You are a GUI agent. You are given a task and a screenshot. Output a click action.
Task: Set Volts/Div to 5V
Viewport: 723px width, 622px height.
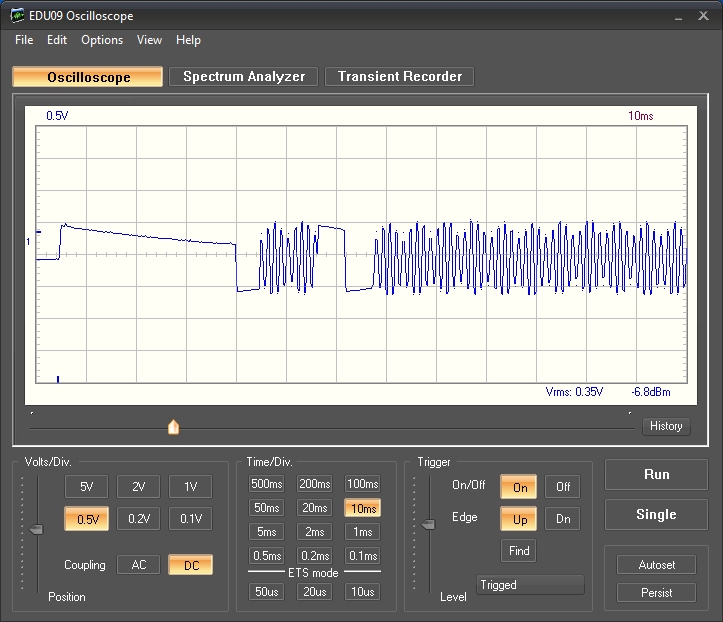[x=86, y=487]
